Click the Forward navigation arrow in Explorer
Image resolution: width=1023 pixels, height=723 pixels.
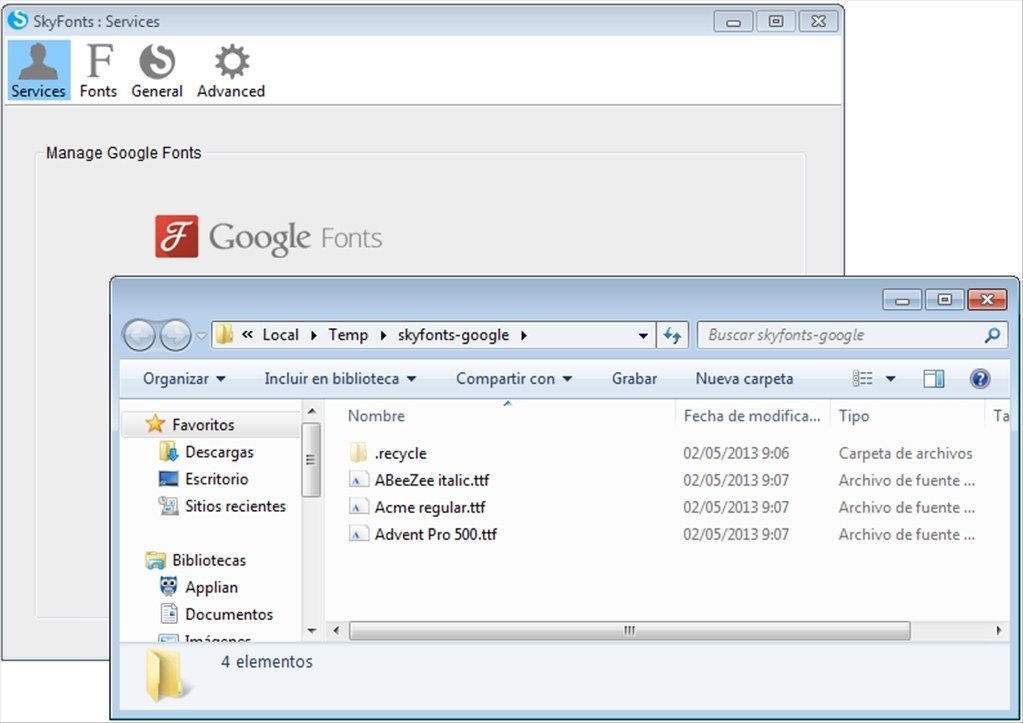pos(175,335)
